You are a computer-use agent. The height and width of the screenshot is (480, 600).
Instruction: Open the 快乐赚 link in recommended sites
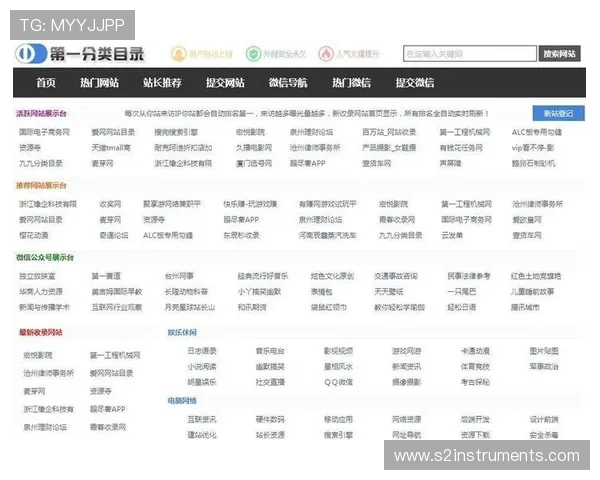tap(250, 204)
